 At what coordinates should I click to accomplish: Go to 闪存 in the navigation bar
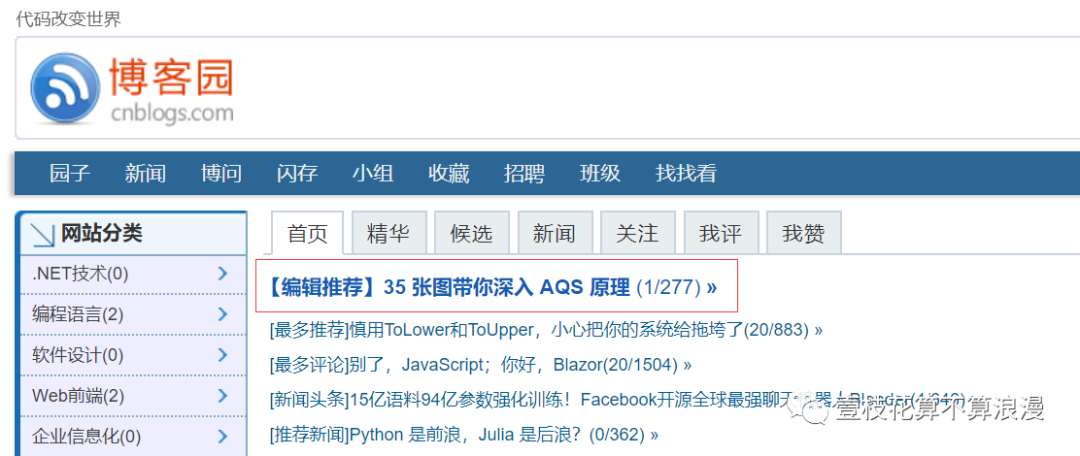tap(297, 173)
